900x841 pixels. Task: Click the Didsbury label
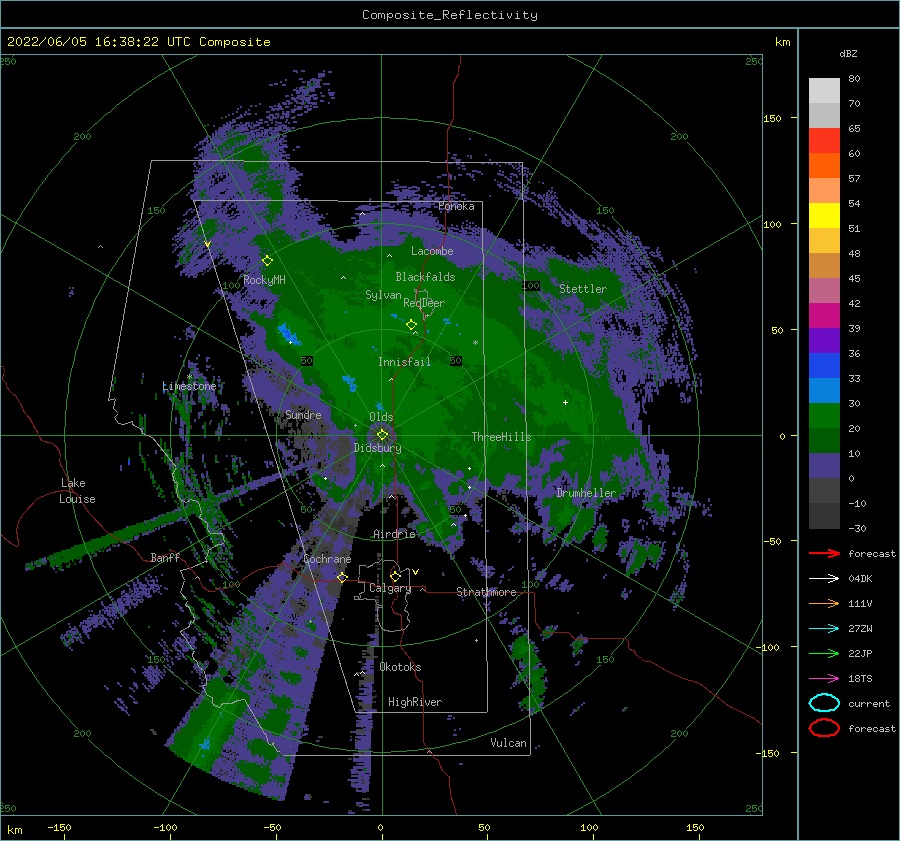point(377,448)
